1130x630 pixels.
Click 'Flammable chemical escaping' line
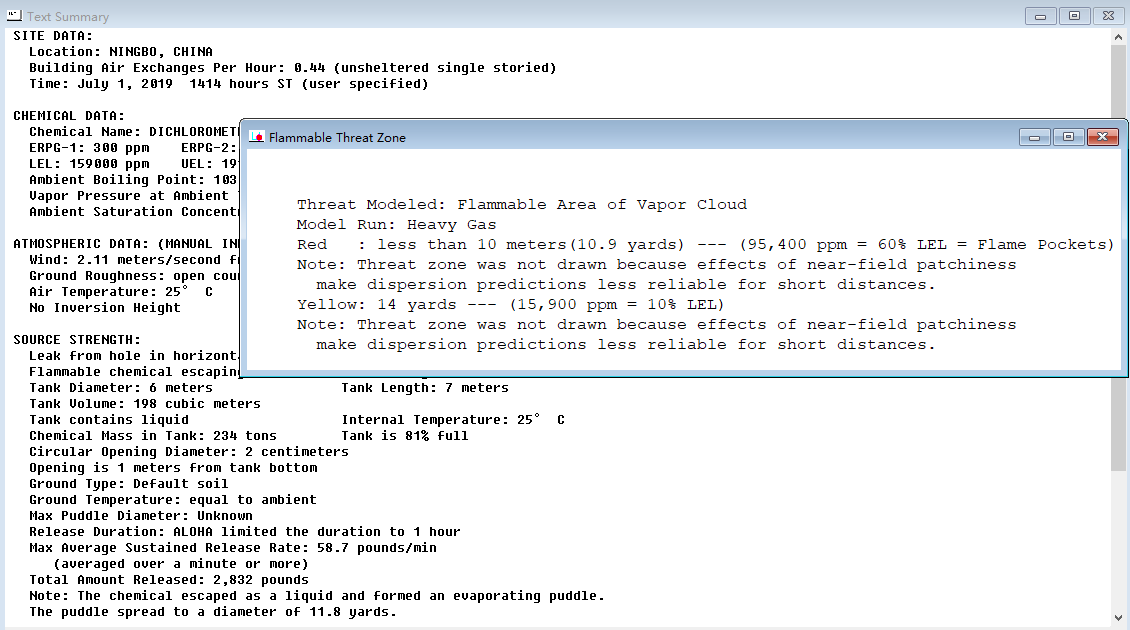[133, 372]
